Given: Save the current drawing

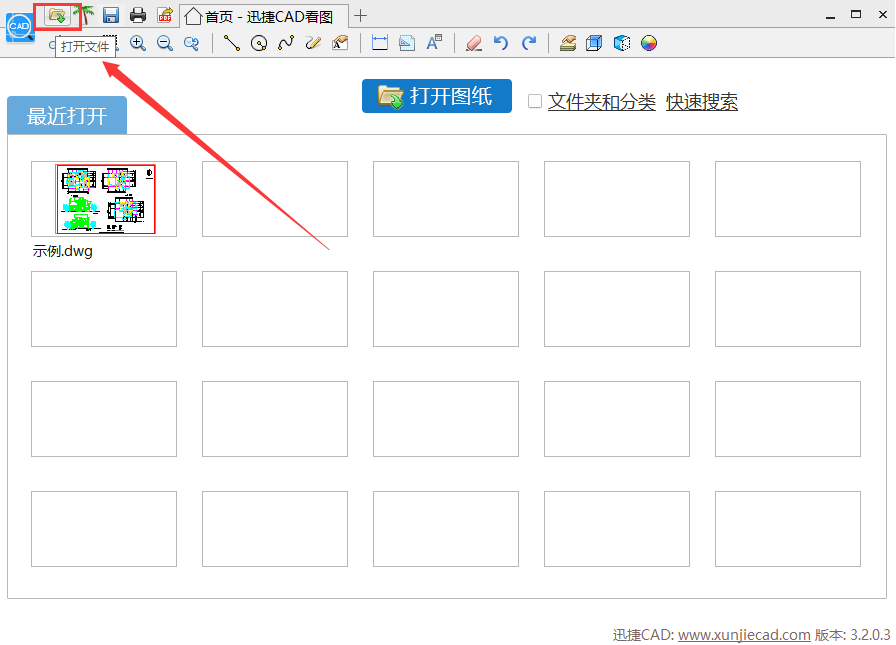Looking at the screenshot, I should (110, 15).
